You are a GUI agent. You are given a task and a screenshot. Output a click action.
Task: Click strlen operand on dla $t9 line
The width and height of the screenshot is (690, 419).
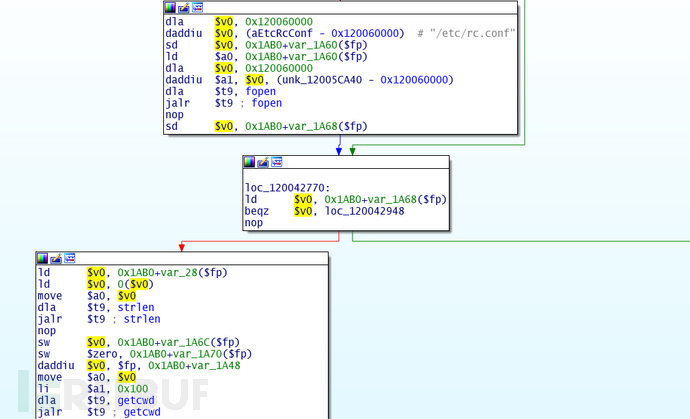coord(136,307)
